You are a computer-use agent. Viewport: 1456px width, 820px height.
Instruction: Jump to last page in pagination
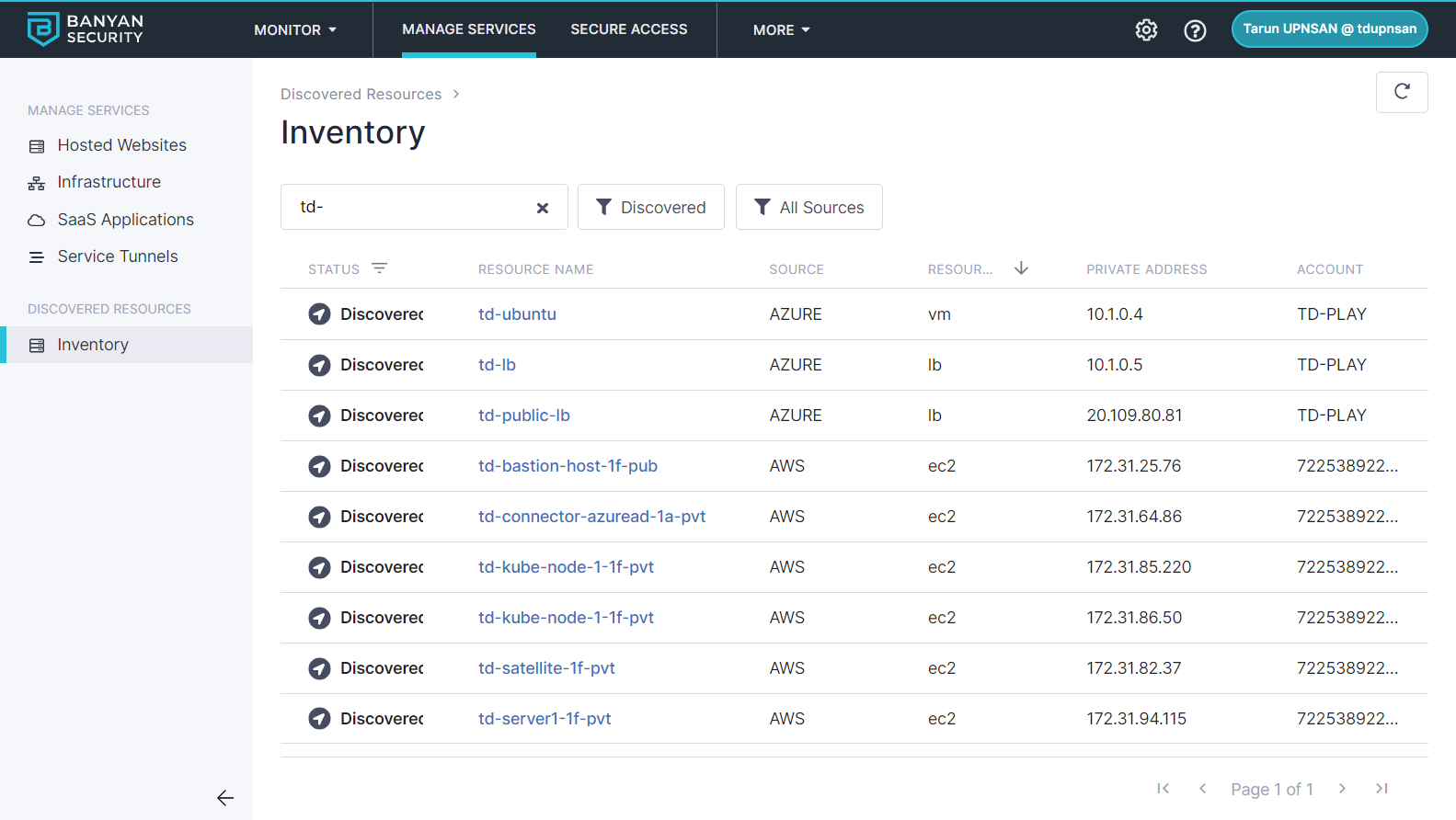(1381, 789)
